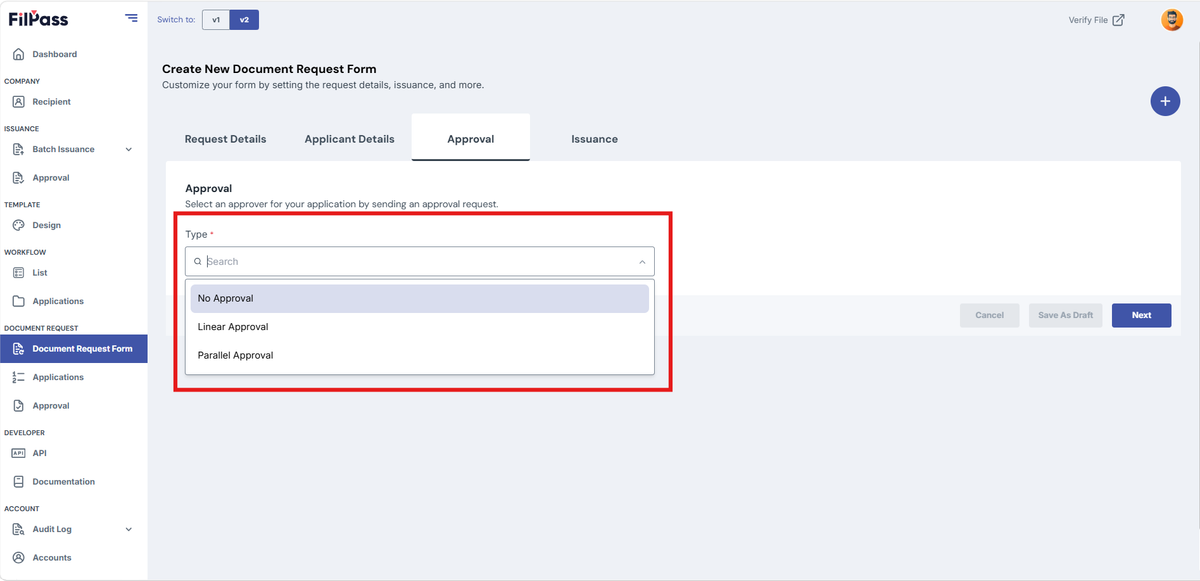Click the Dashboard home icon
This screenshot has height=581, width=1200.
(x=18, y=54)
